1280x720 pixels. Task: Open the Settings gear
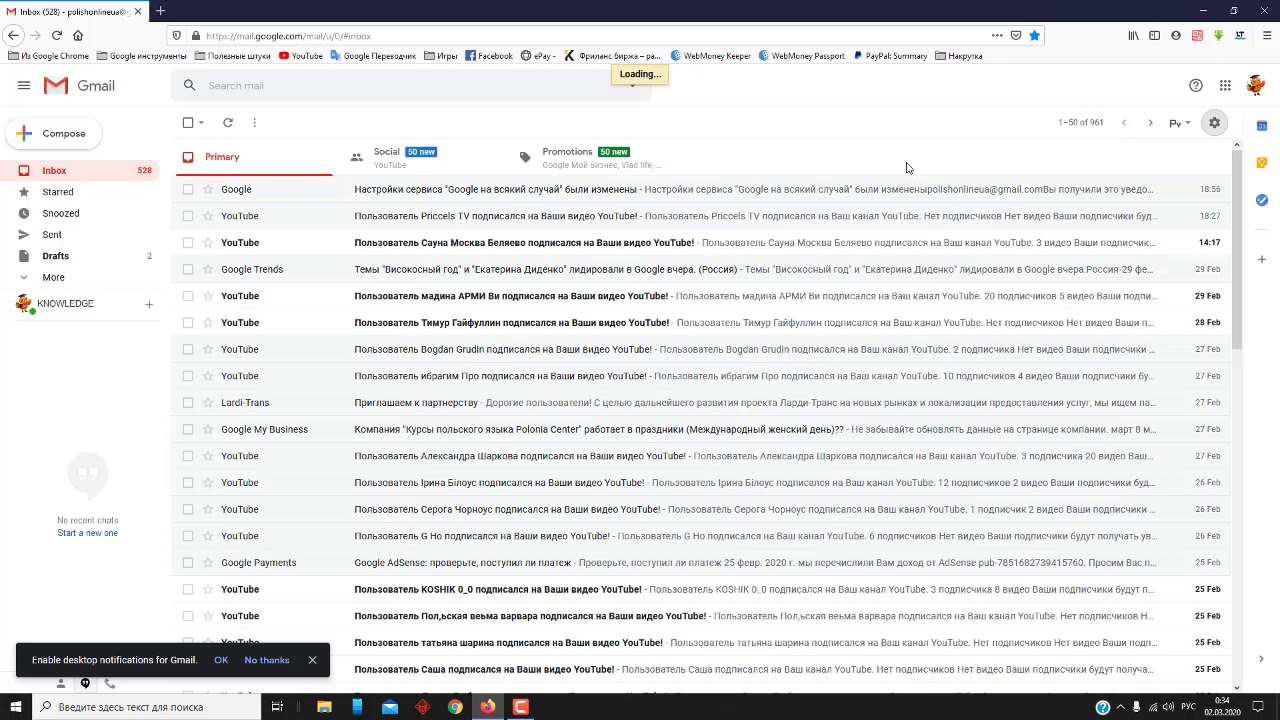pos(1214,123)
